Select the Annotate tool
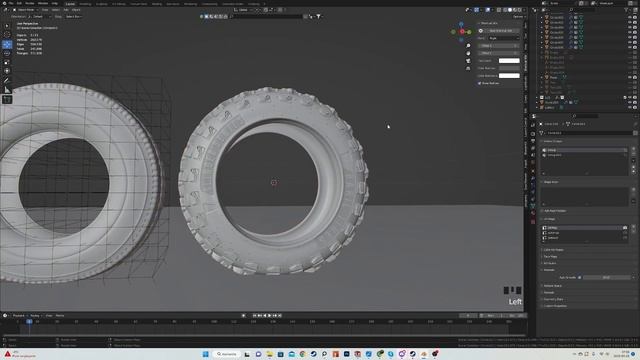Viewport: 640px width, 360px height. click(7, 81)
